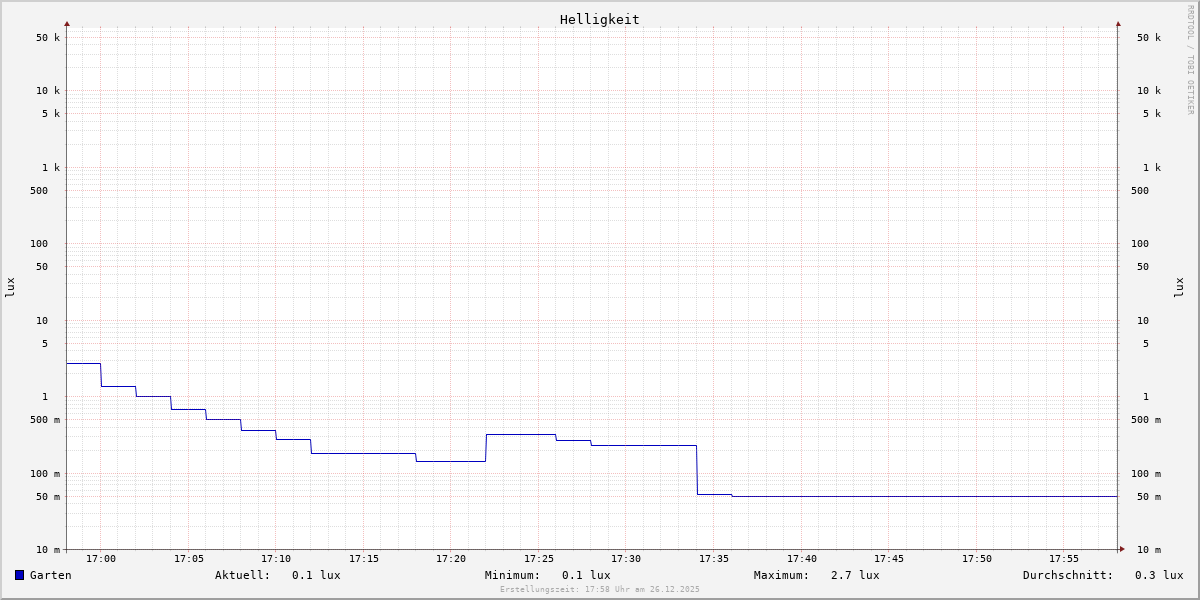
Task: Click the 17:25 time axis label
Action: (x=539, y=559)
